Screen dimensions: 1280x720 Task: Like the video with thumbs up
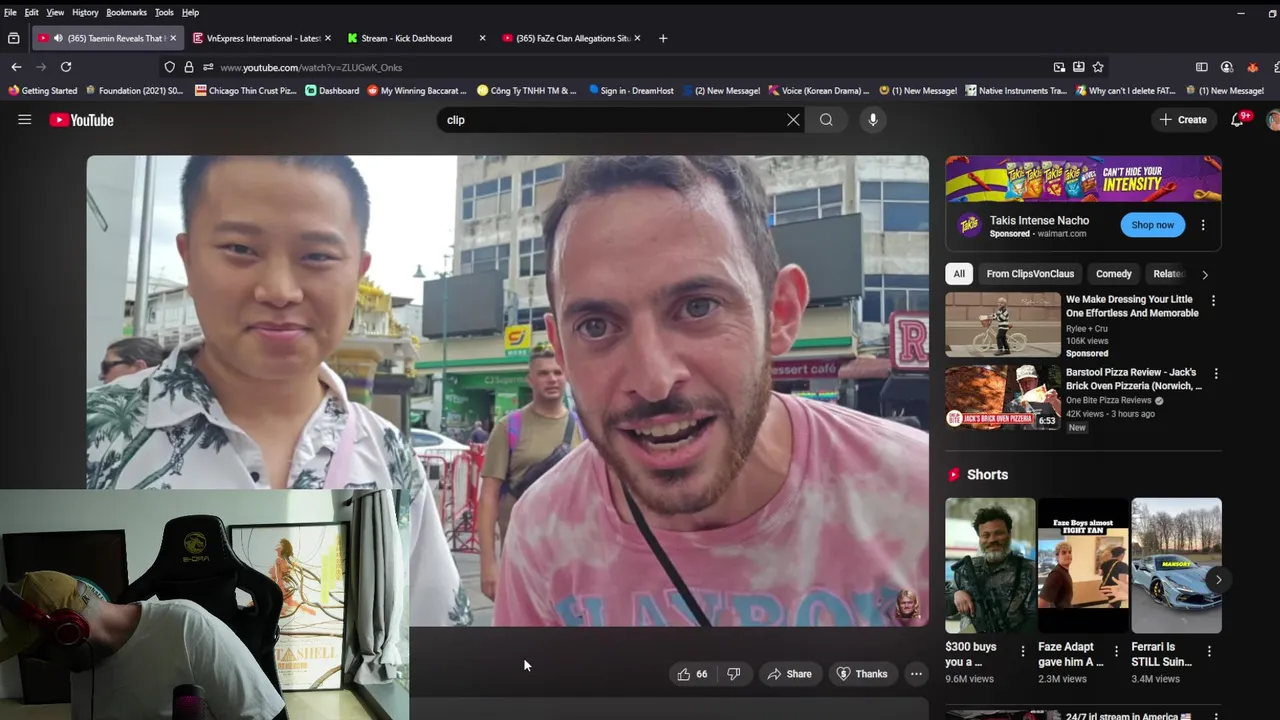(692, 674)
